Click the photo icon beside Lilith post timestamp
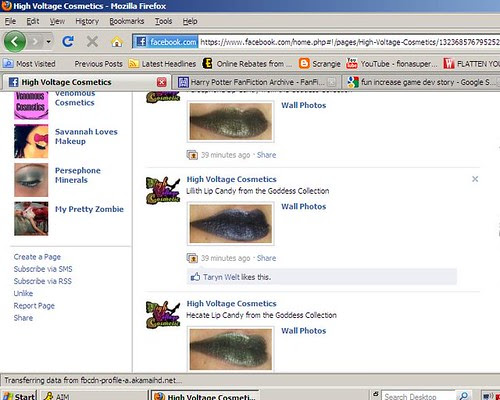500x400 pixels. point(192,258)
